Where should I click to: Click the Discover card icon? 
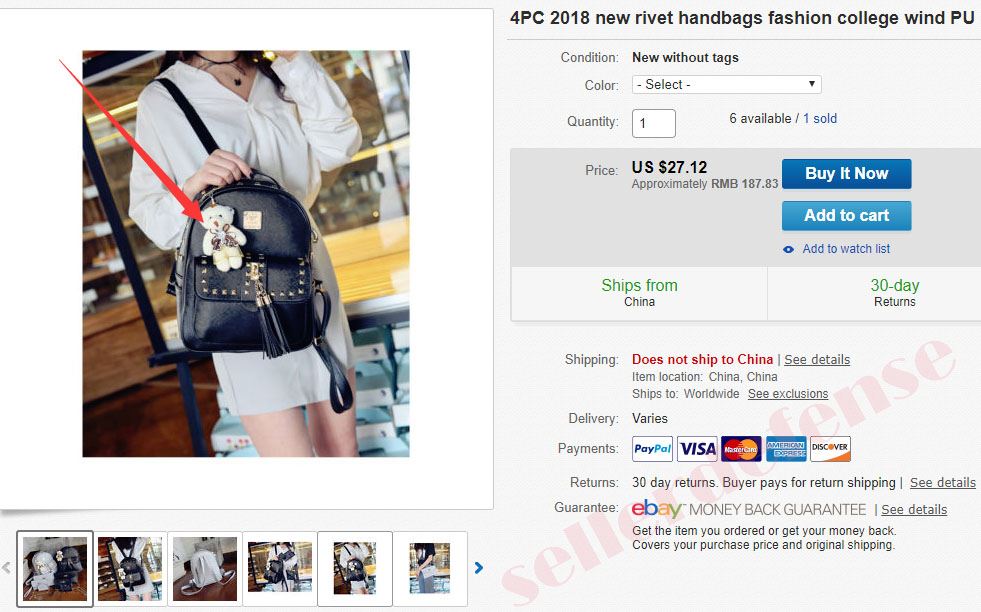pyautogui.click(x=830, y=449)
